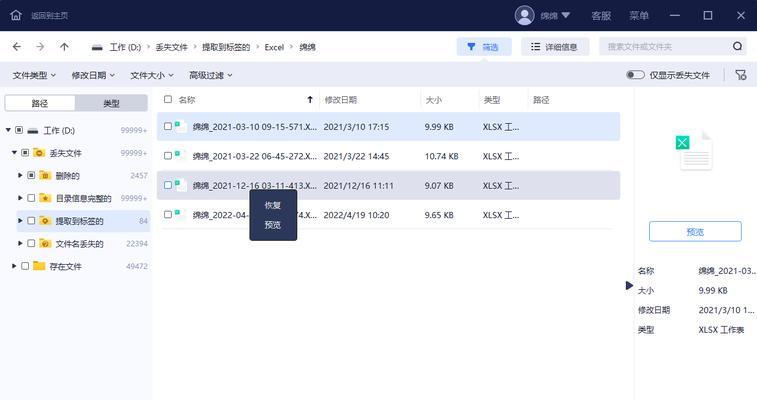Click the search magnifier icon
Viewport: 757px width, 400px height.
pos(737,46)
